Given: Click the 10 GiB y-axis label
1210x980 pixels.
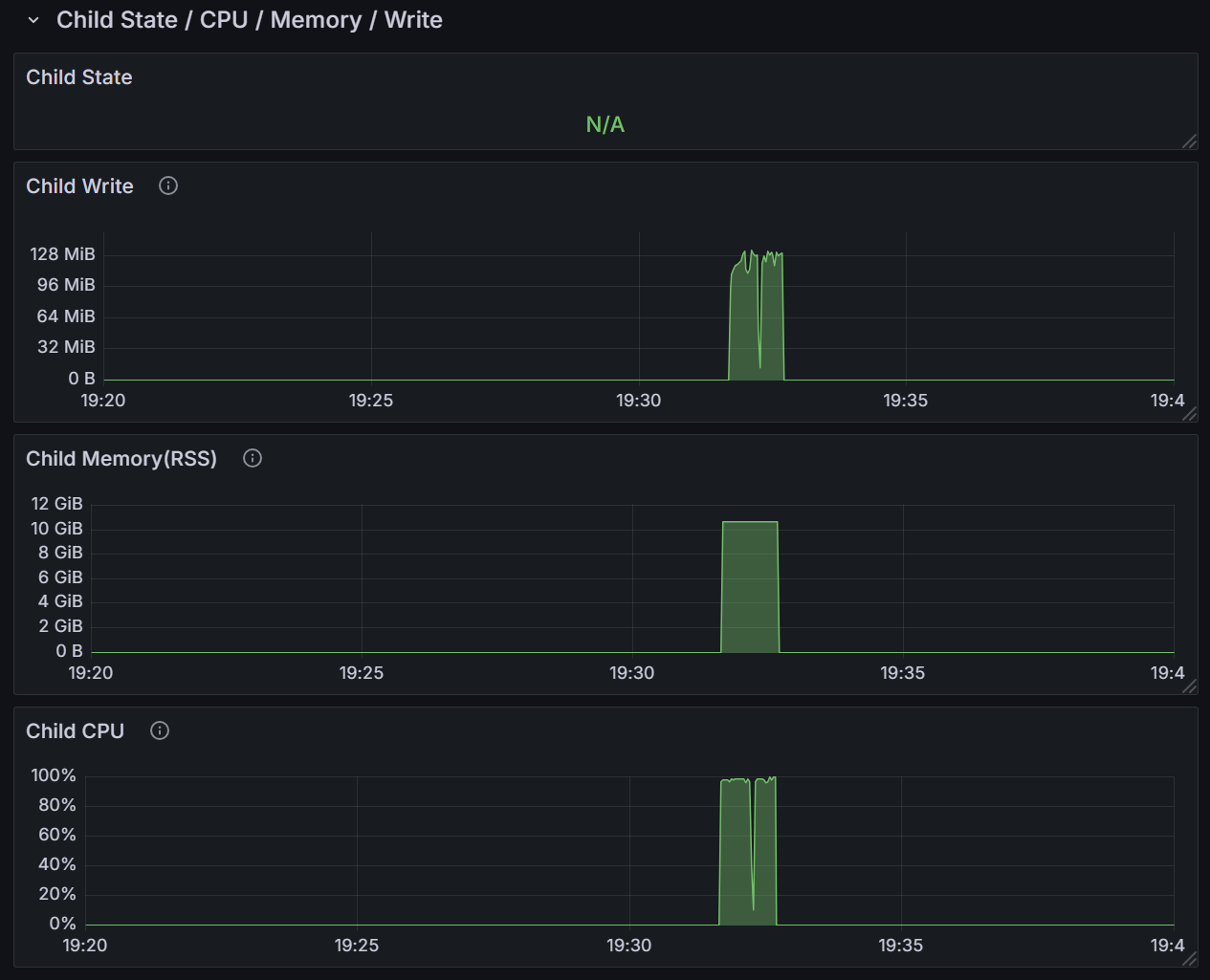Looking at the screenshot, I should (x=56, y=529).
